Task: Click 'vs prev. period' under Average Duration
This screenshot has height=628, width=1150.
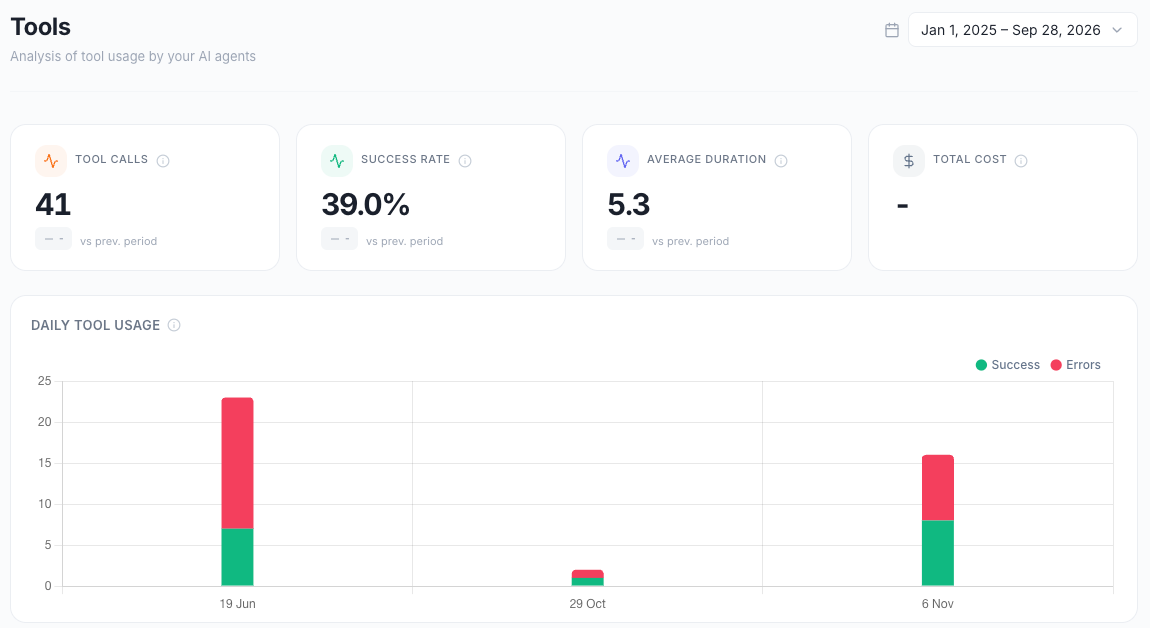Action: point(691,241)
